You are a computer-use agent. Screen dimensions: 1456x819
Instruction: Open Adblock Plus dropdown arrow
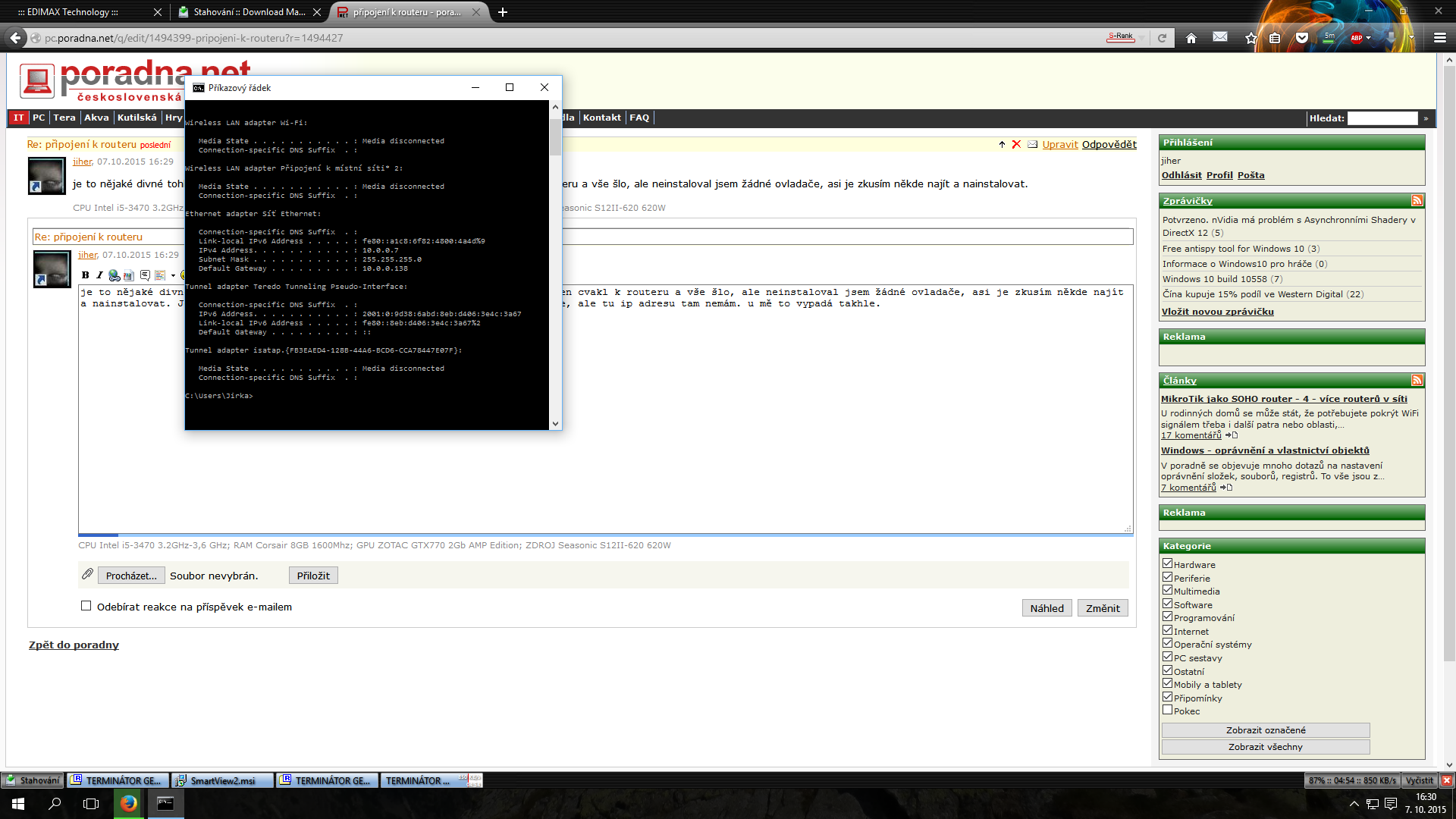1369,38
